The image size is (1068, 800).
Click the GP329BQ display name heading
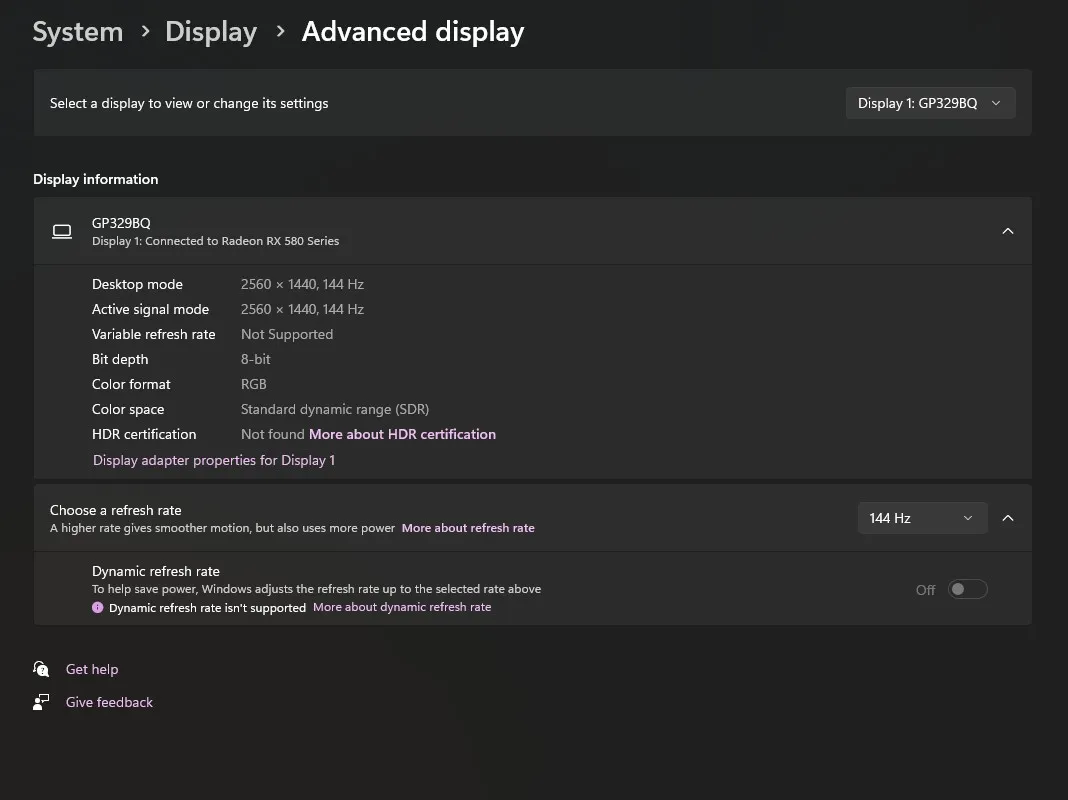121,223
